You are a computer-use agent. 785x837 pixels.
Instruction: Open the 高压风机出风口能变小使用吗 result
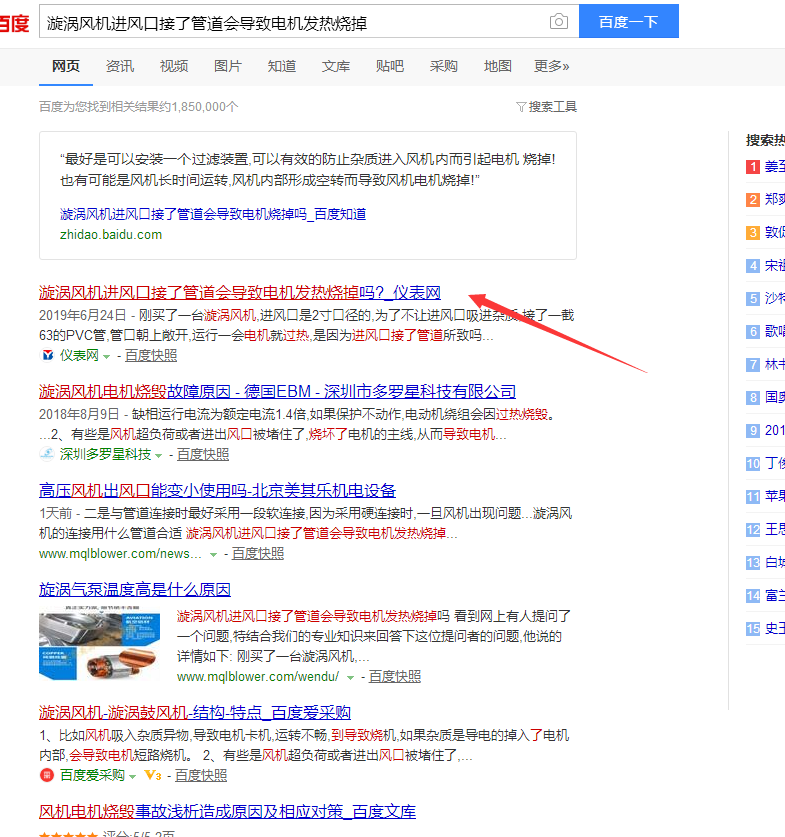click(217, 490)
